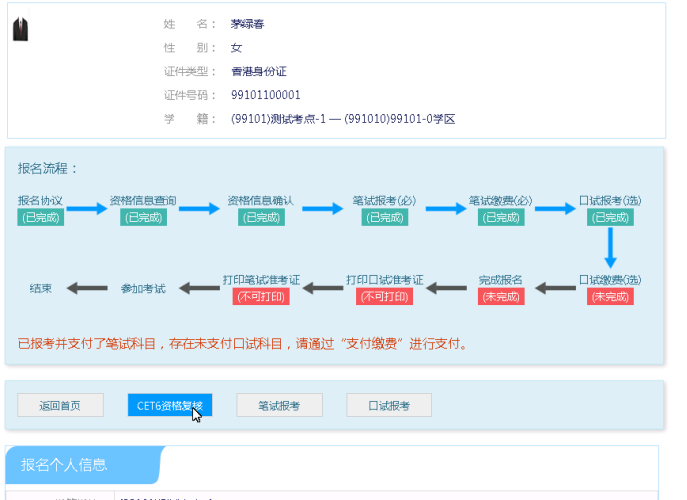Open the CET6资格复核 button
This screenshot has width=687, height=500.
169,405
